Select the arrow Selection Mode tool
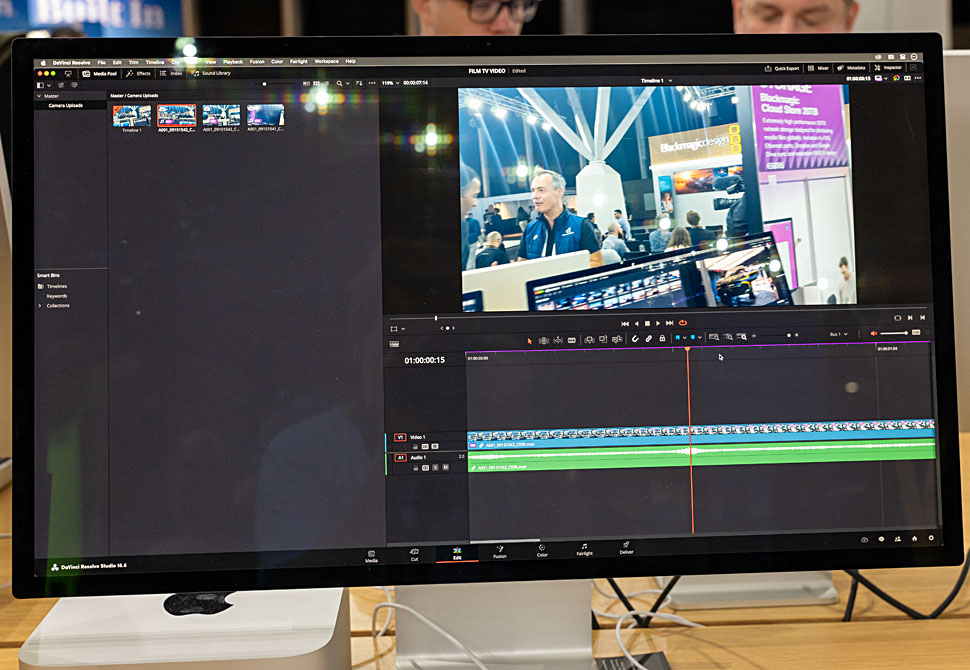970x670 pixels. (x=530, y=340)
